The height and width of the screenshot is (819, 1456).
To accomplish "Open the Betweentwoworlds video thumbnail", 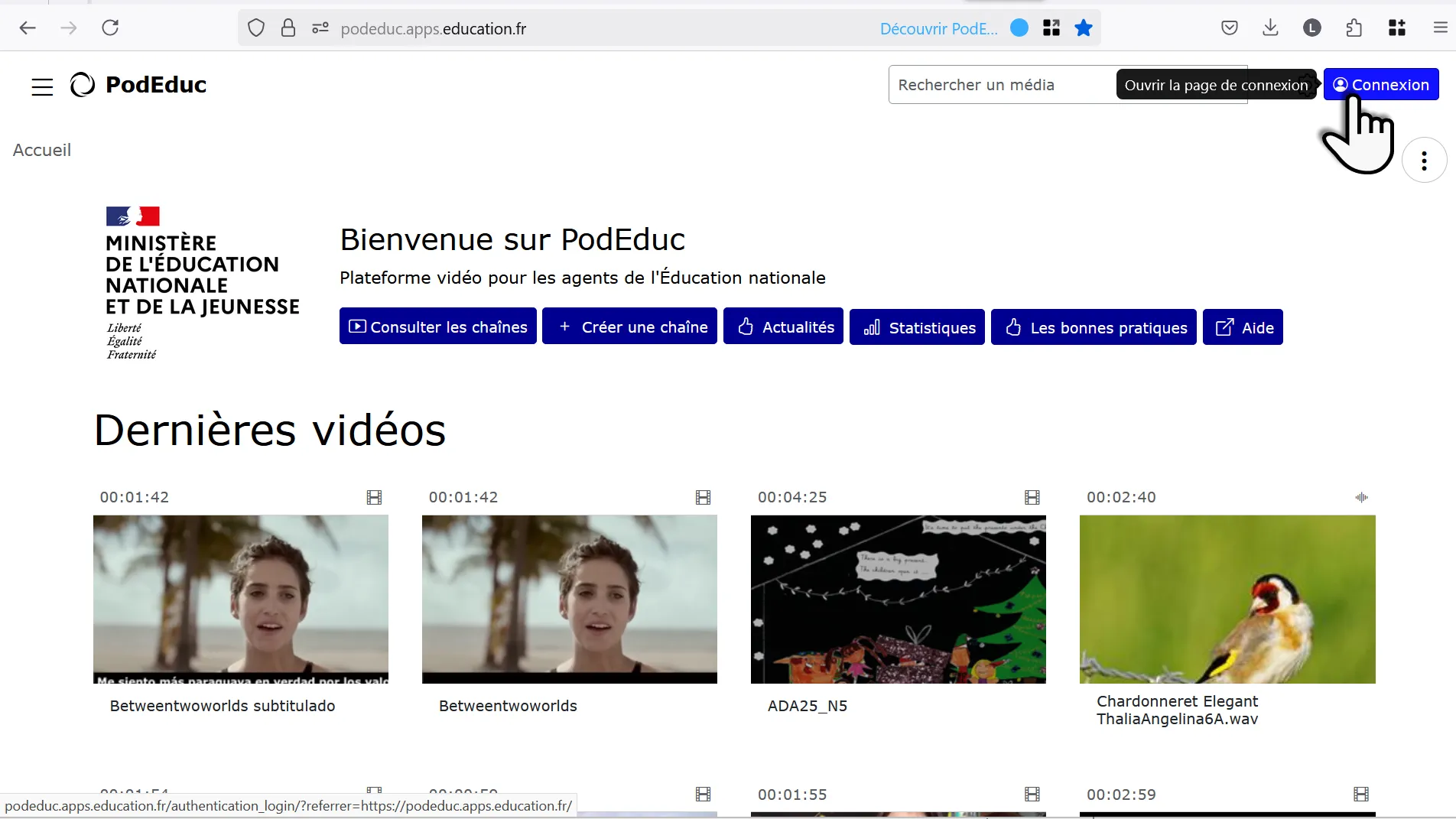I will click(570, 600).
